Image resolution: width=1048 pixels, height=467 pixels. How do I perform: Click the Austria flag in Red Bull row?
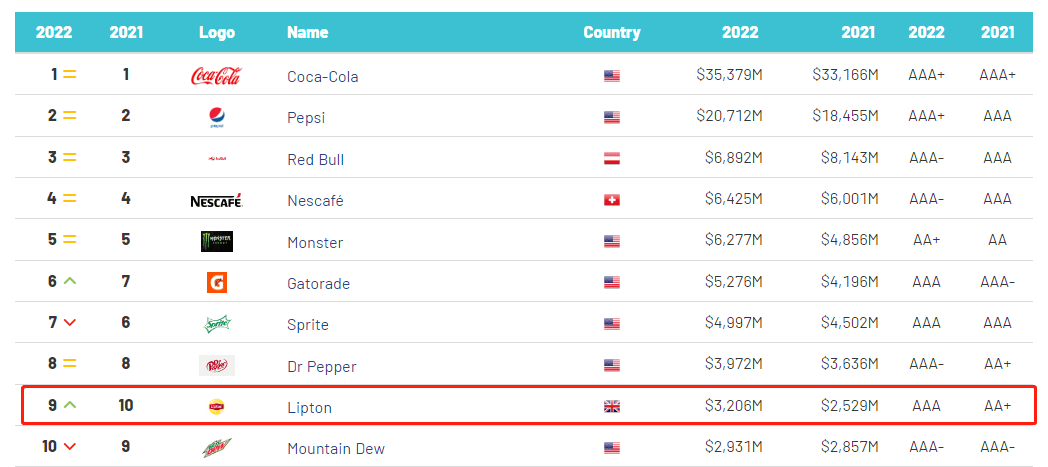point(612,159)
